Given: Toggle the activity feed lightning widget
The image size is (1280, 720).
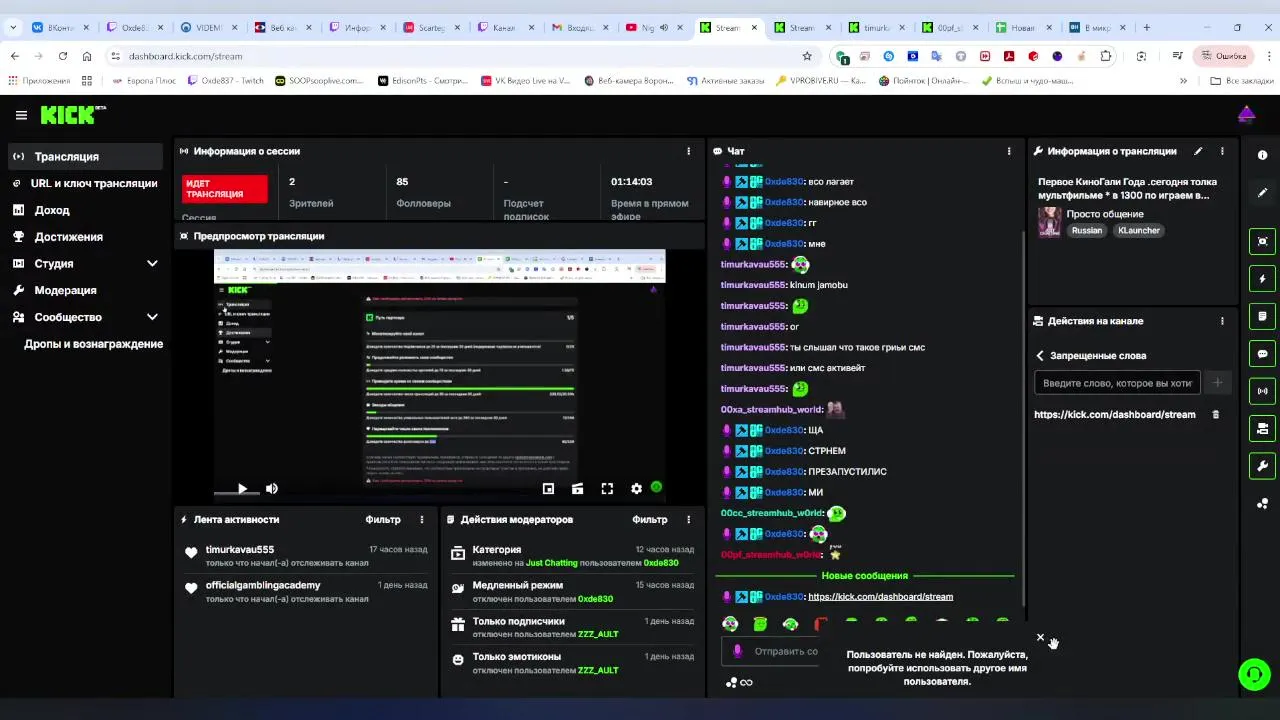Looking at the screenshot, I should [1262, 279].
